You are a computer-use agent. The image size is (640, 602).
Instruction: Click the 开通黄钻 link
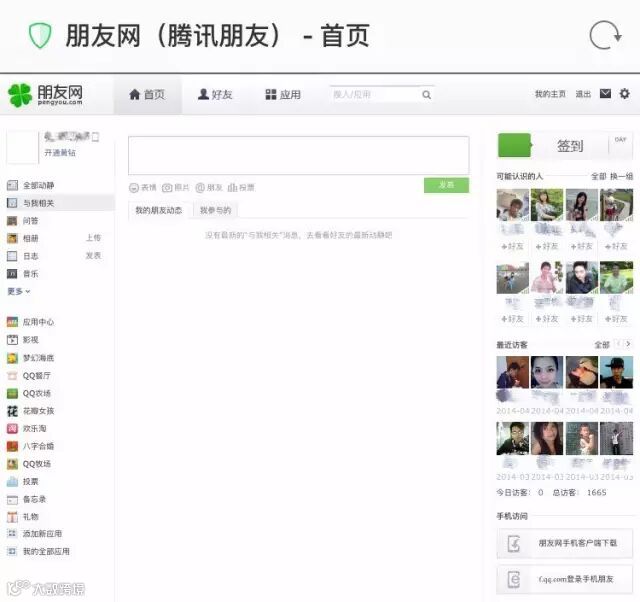click(60, 153)
